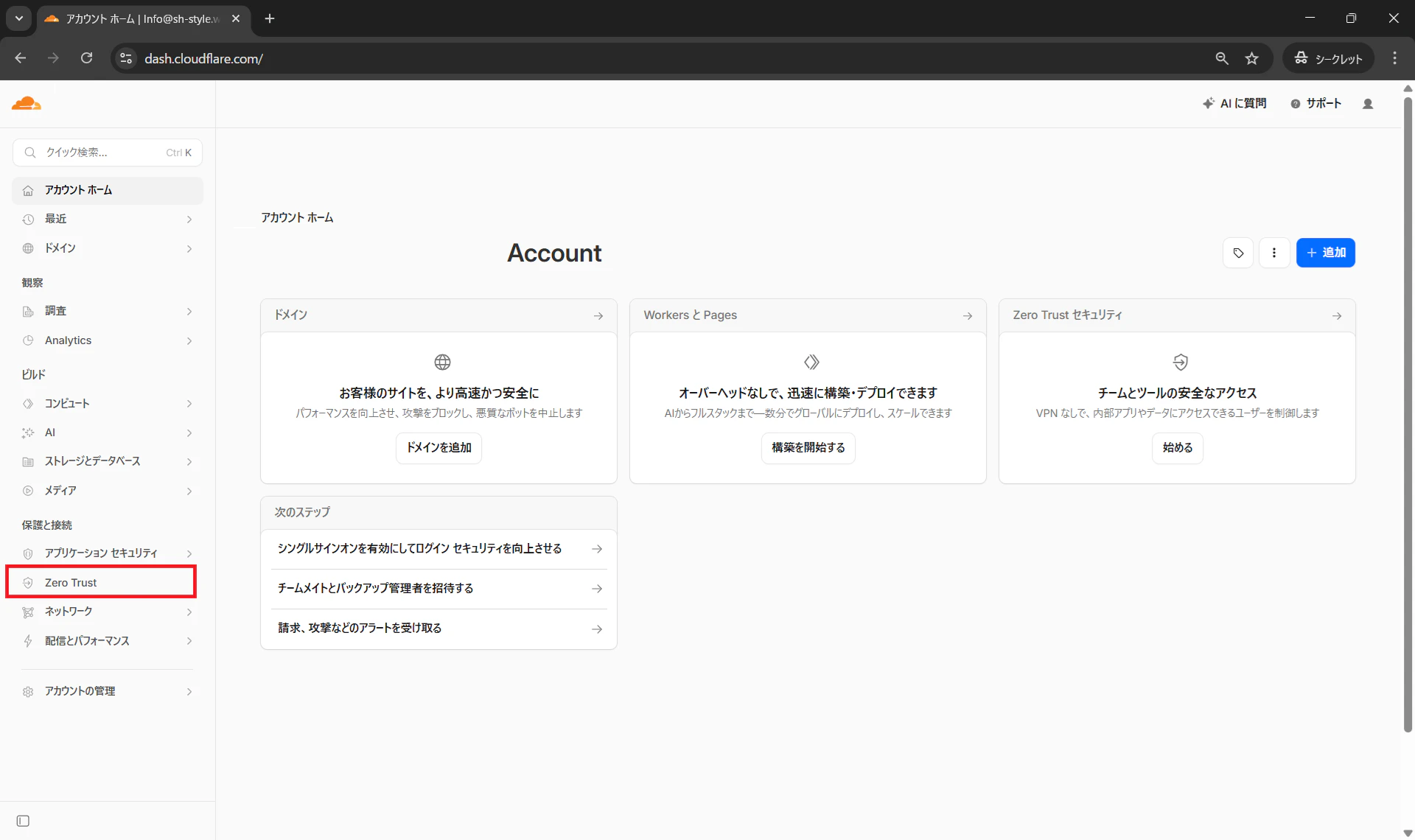The height and width of the screenshot is (840, 1415).
Task: Click the site information icon in address bar
Action: tap(126, 58)
